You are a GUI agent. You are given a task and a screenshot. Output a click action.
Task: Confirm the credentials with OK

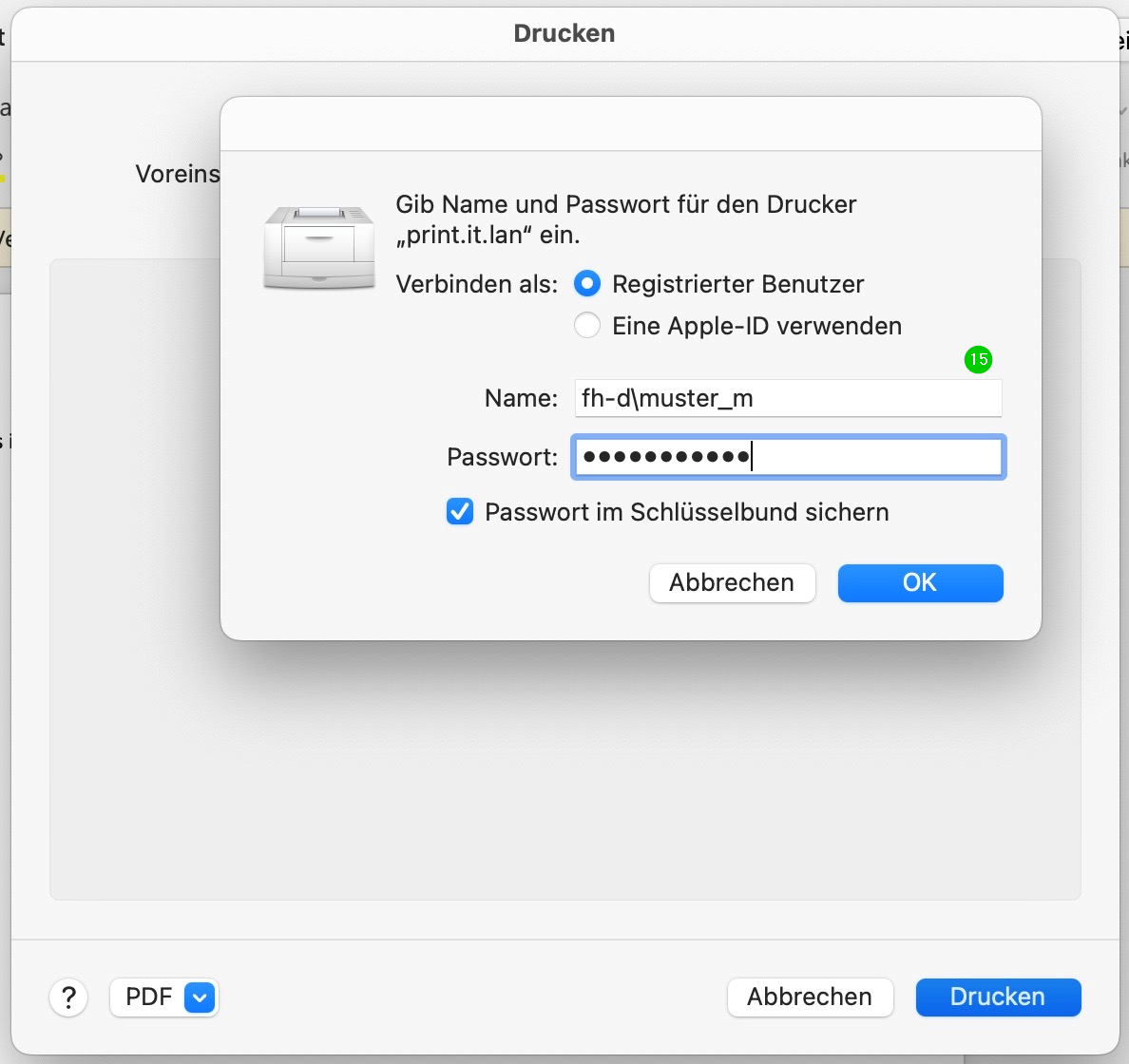(920, 583)
